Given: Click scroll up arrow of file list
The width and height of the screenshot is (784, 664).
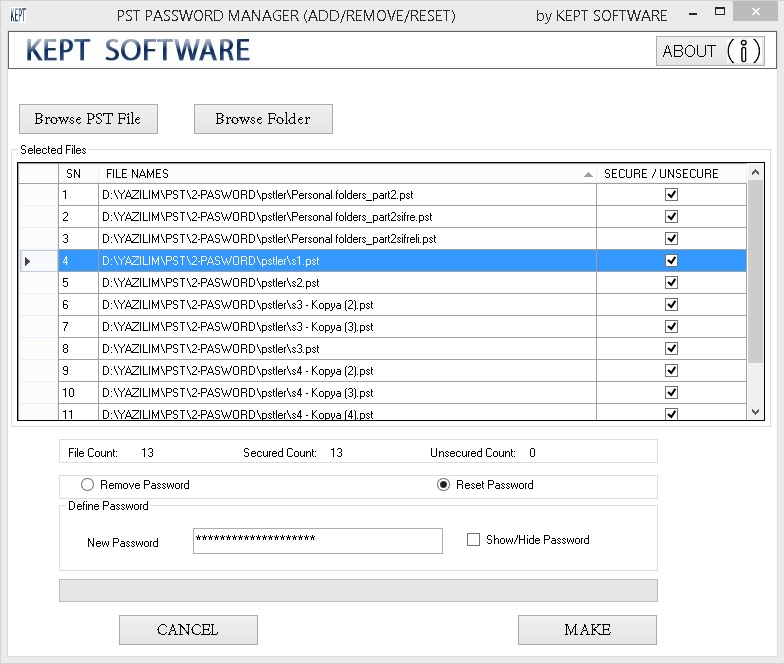Looking at the screenshot, I should (755, 172).
